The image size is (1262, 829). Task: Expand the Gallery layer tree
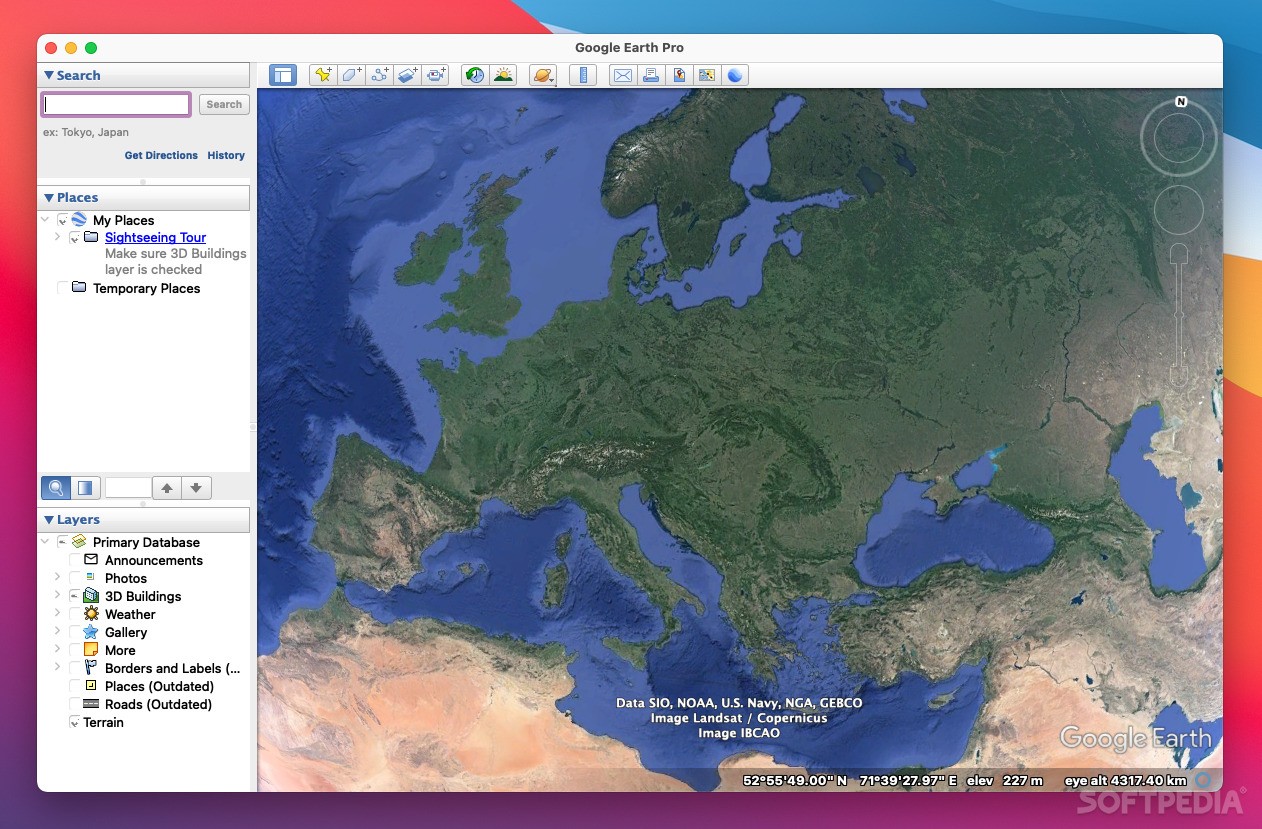point(57,632)
